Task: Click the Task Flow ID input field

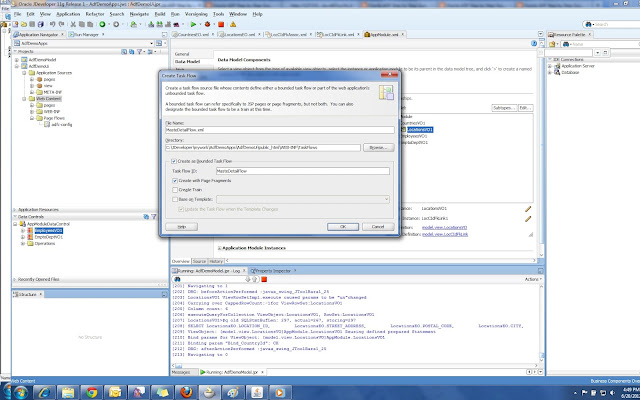Action: [x=303, y=171]
